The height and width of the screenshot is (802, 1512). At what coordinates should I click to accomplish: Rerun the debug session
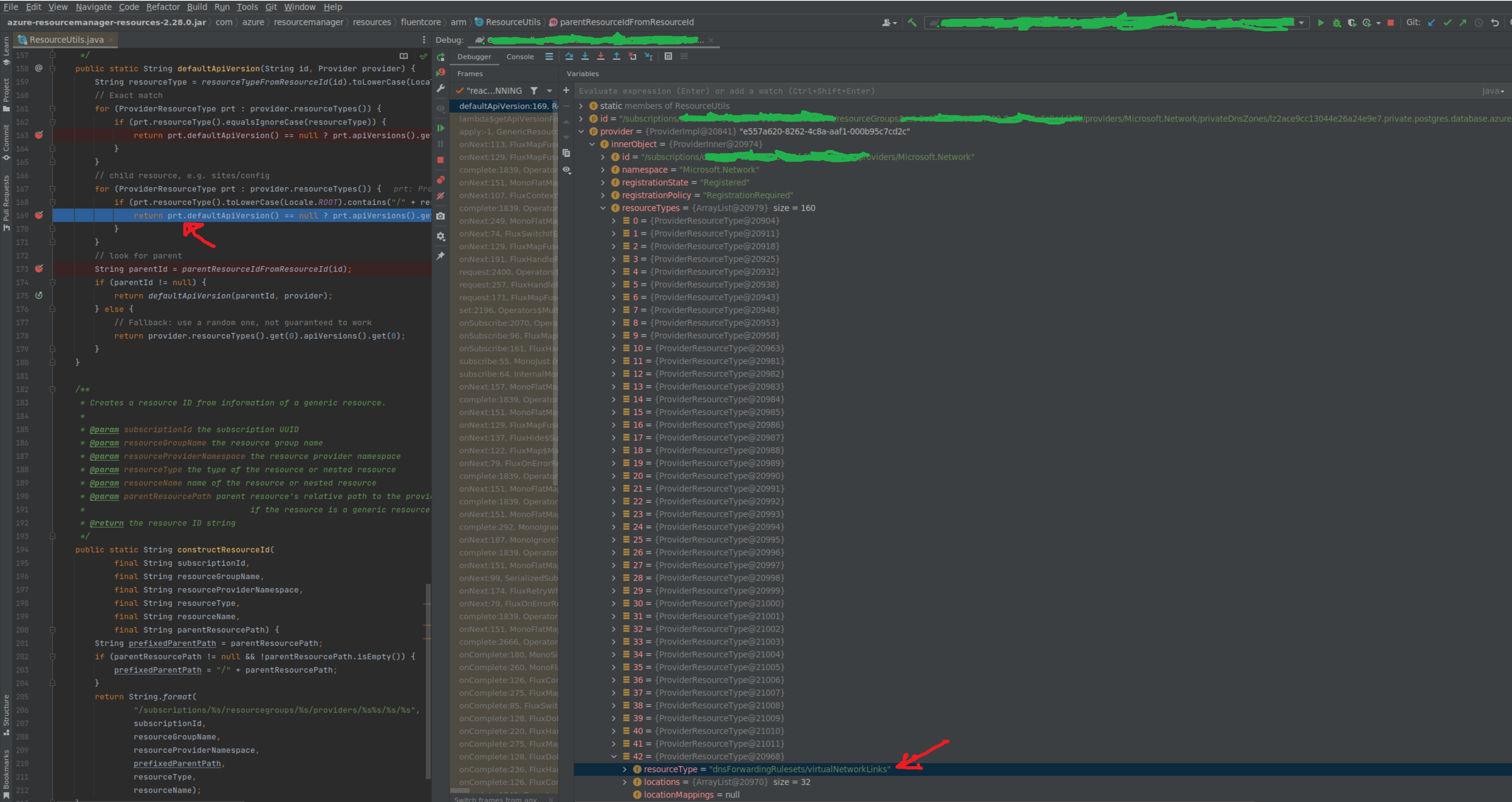tap(441, 57)
